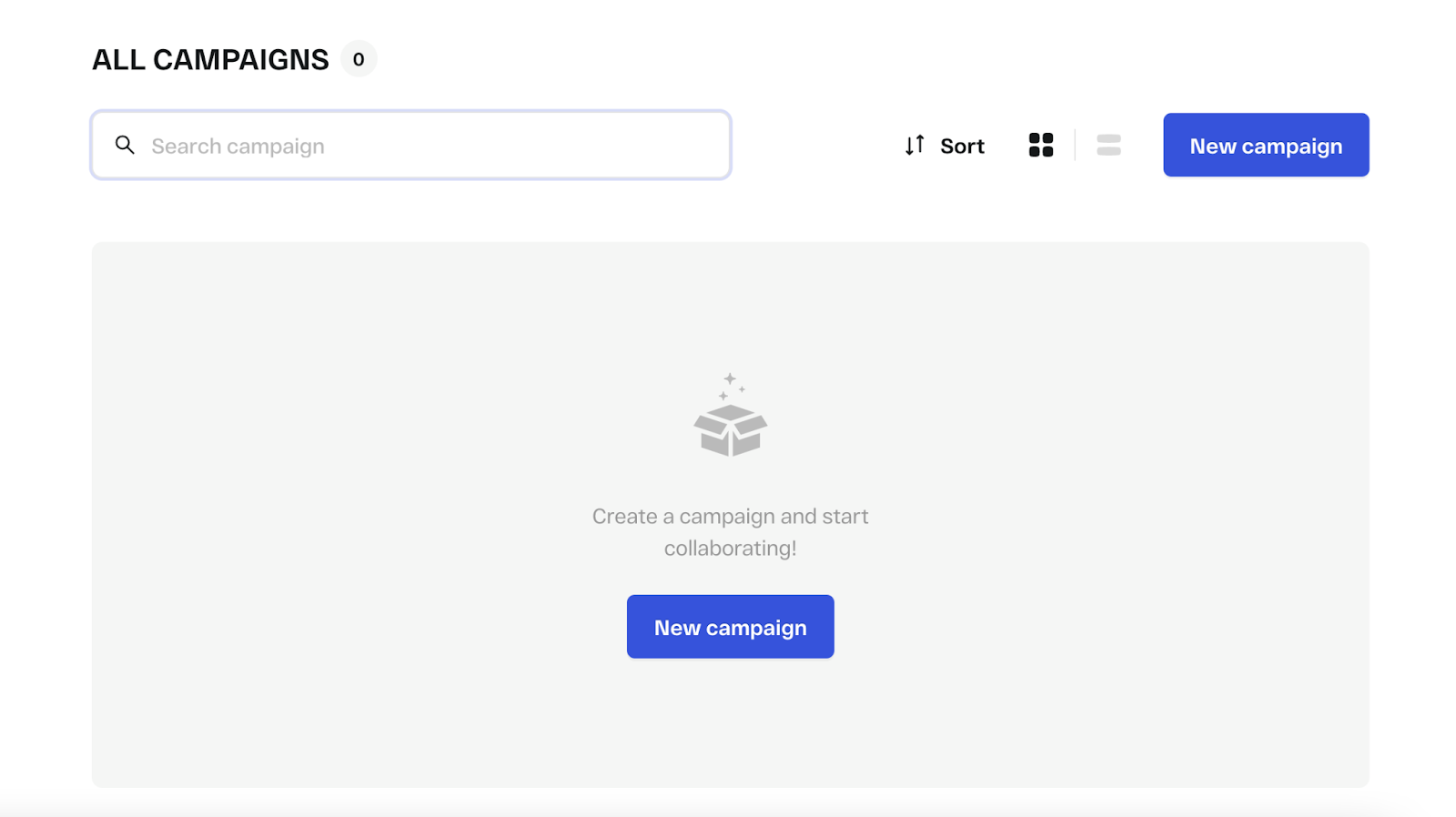Switch to list view layout

coord(1108,146)
